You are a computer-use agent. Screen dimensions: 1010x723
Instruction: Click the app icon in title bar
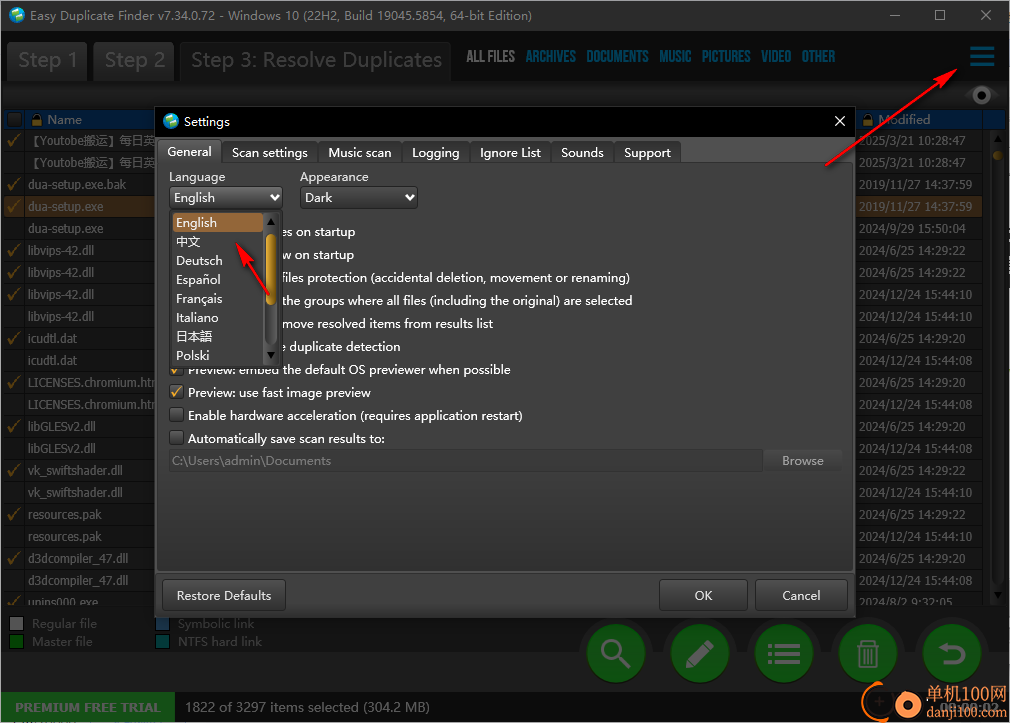17,15
